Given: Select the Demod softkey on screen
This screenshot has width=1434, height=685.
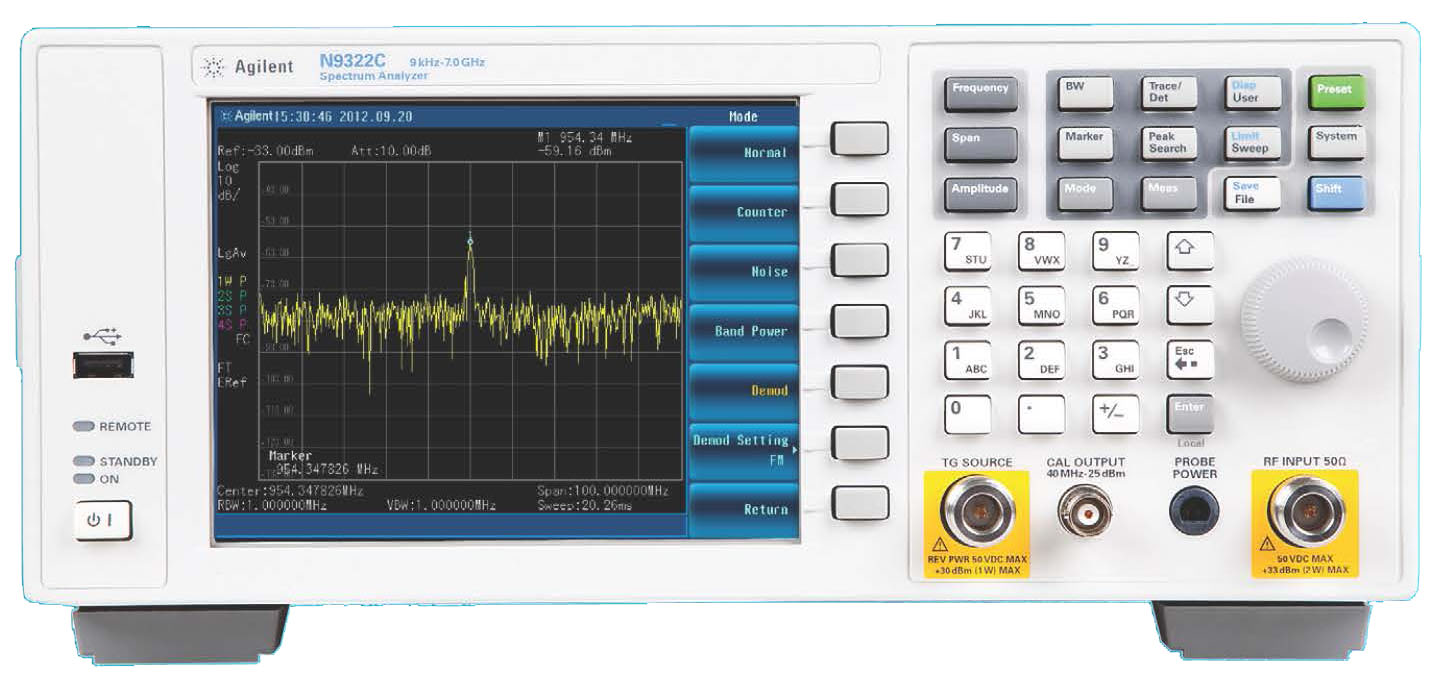Looking at the screenshot, I should (744, 390).
